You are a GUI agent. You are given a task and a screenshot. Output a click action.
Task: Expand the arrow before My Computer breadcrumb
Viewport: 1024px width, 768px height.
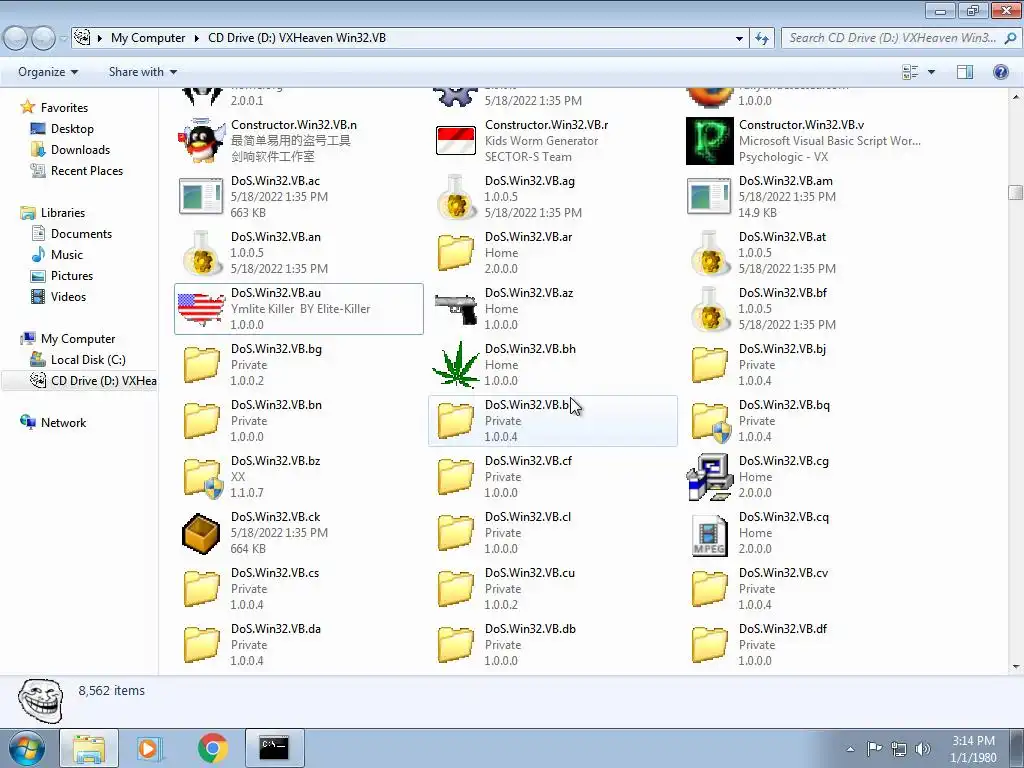tap(100, 38)
